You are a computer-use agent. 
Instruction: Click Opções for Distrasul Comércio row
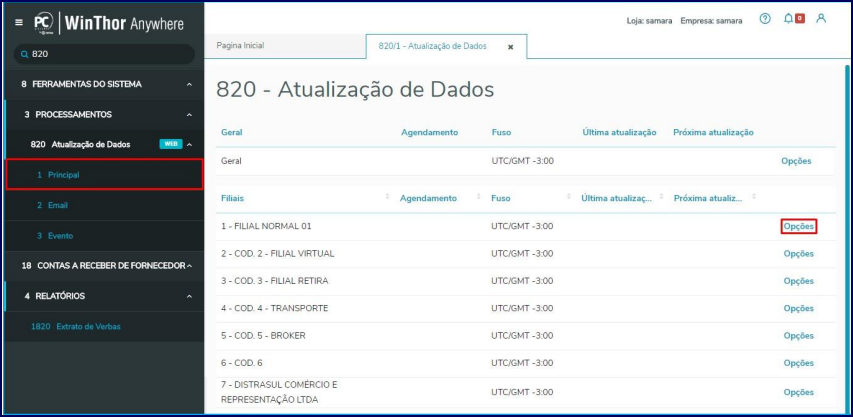(799, 392)
